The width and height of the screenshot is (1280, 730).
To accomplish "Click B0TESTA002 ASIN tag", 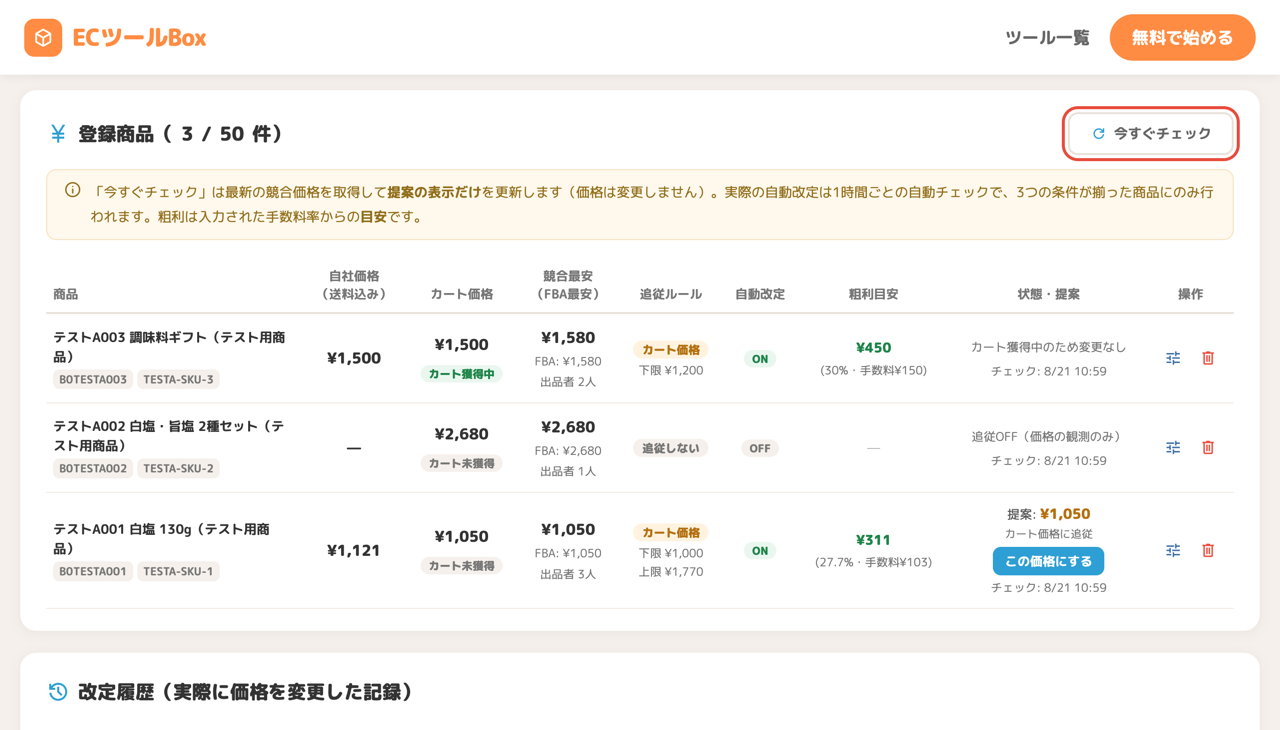I will (93, 468).
